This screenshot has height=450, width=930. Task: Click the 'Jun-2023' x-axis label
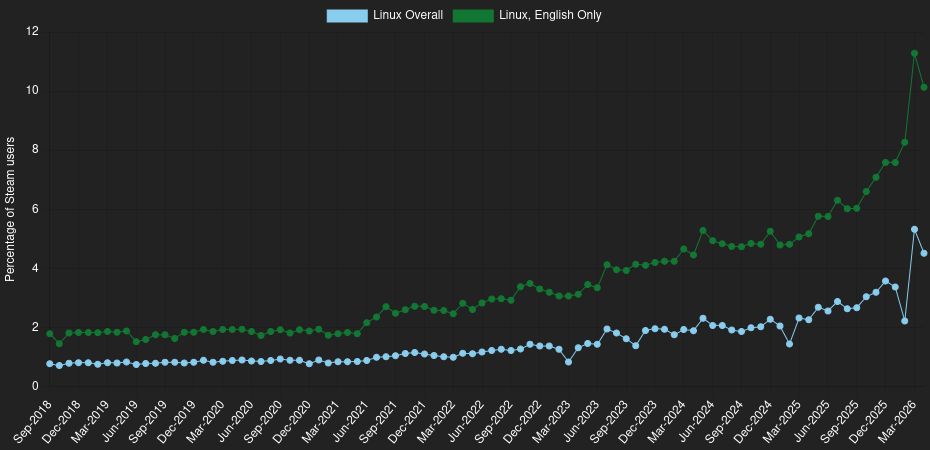pos(580,420)
